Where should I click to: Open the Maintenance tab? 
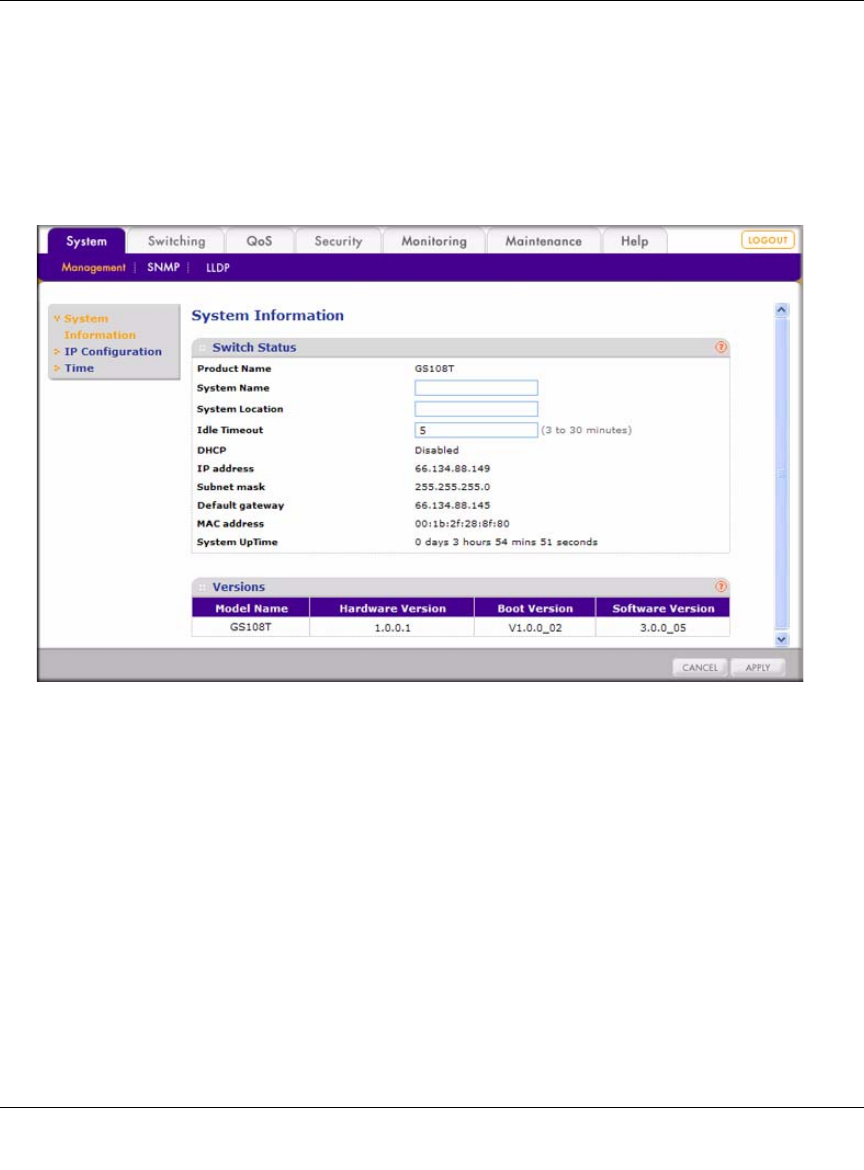pyautogui.click(x=543, y=241)
